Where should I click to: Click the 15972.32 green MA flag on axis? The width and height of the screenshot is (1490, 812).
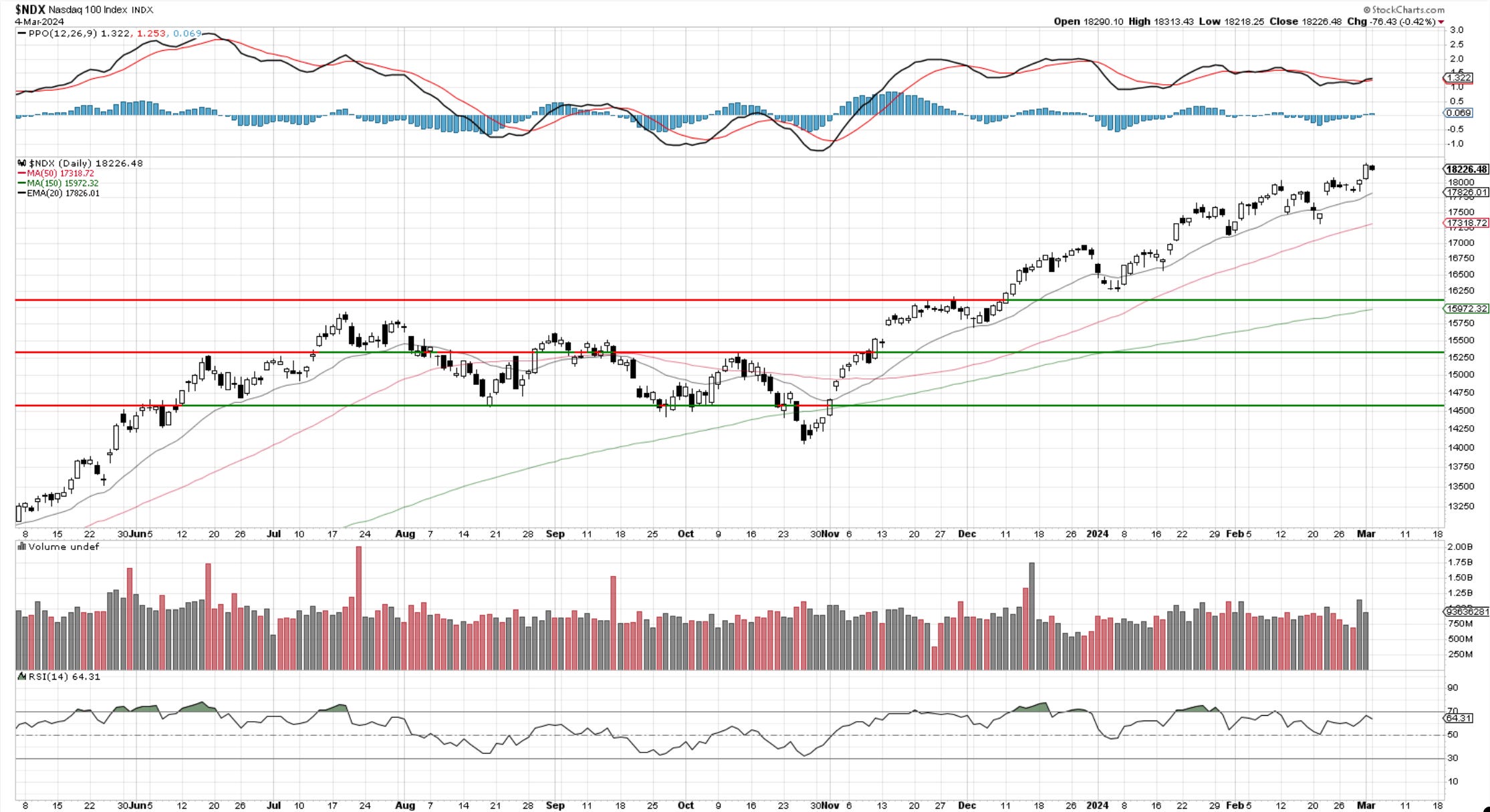(x=1466, y=309)
